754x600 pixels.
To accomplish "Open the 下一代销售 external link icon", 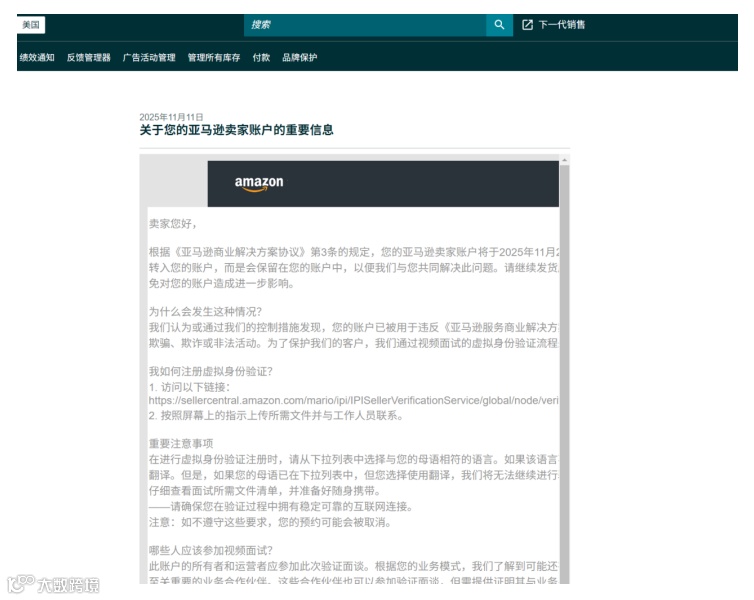I will (528, 25).
